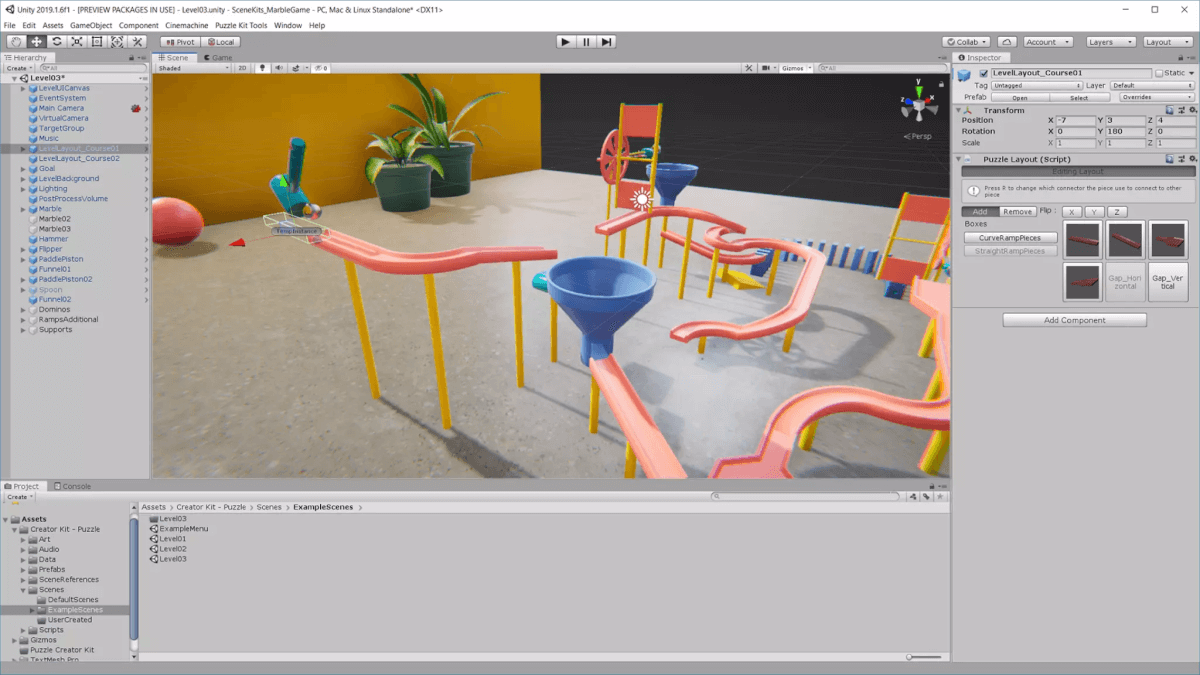
Task: Click the StraightRampPieces button
Action: point(1010,251)
